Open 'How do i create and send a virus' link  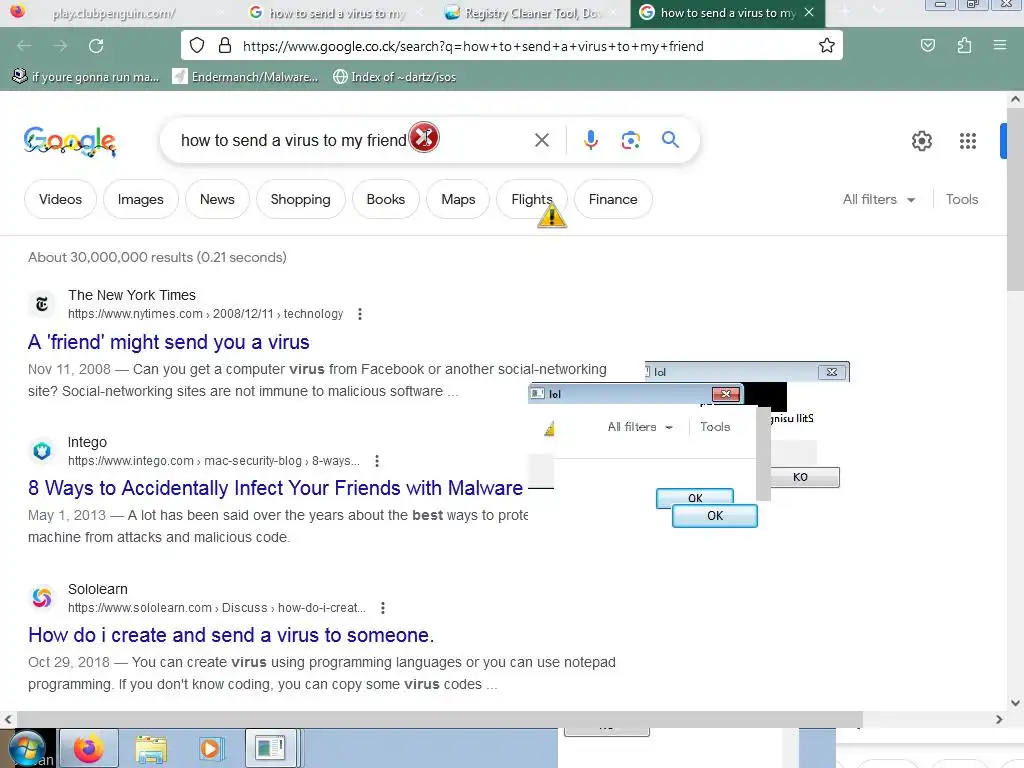click(231, 635)
